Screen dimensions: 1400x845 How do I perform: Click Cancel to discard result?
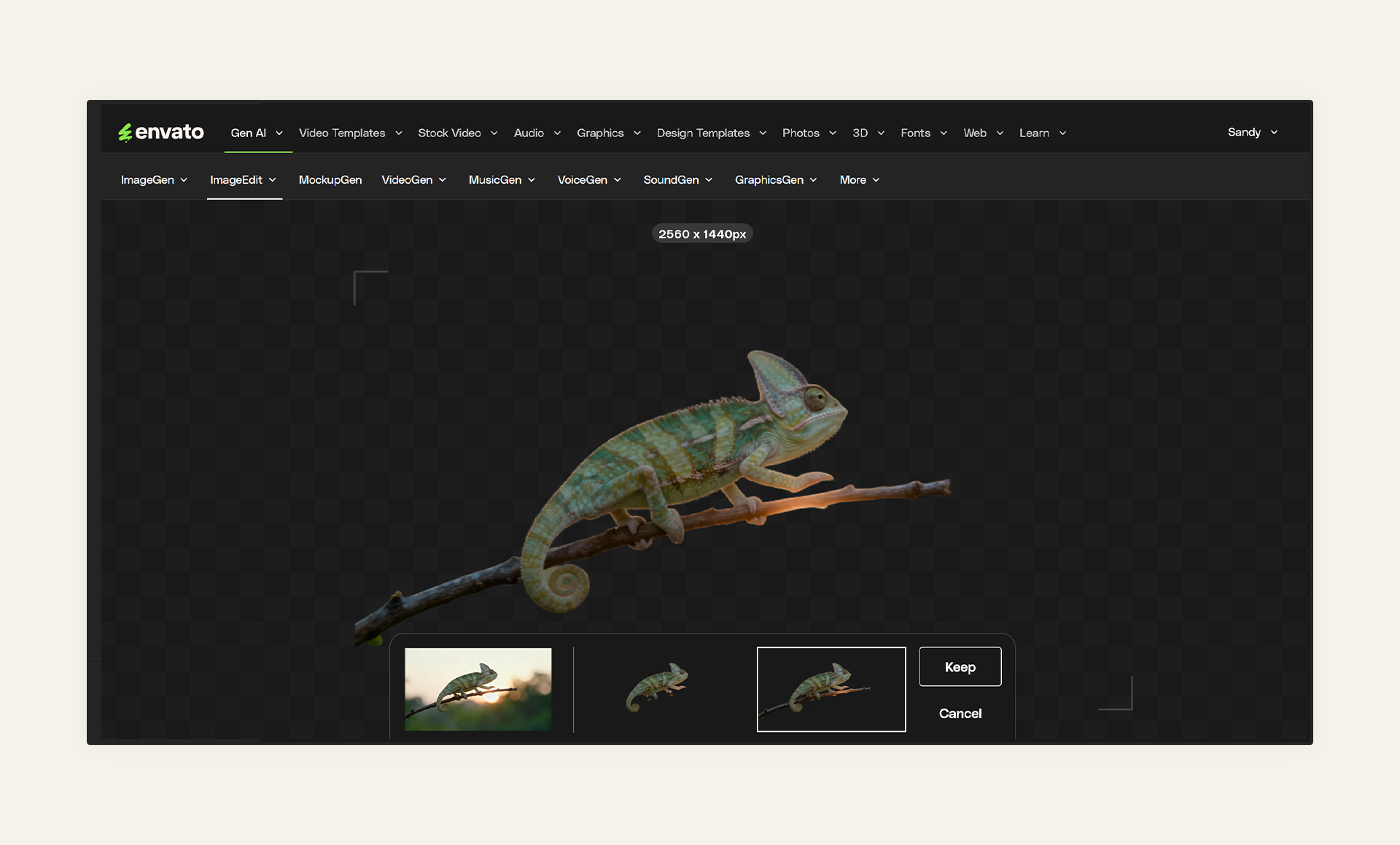(960, 713)
